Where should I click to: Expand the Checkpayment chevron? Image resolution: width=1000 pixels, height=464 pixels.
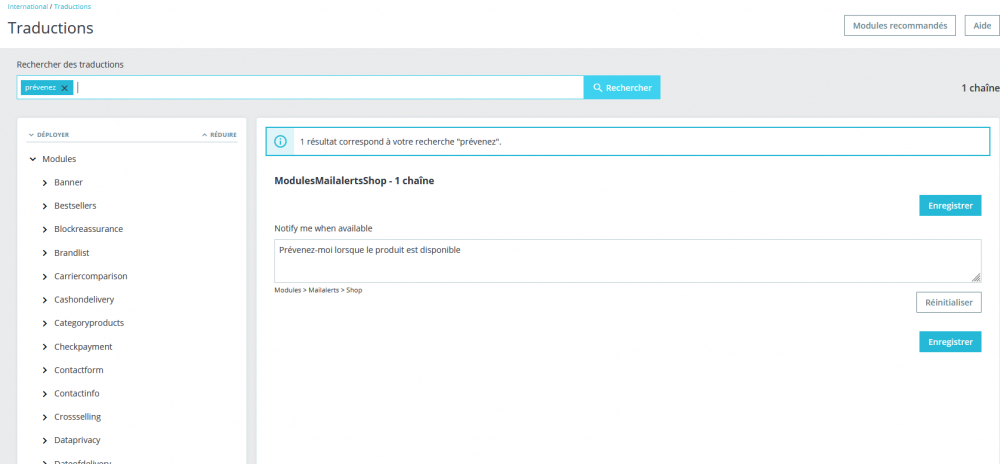(45, 347)
